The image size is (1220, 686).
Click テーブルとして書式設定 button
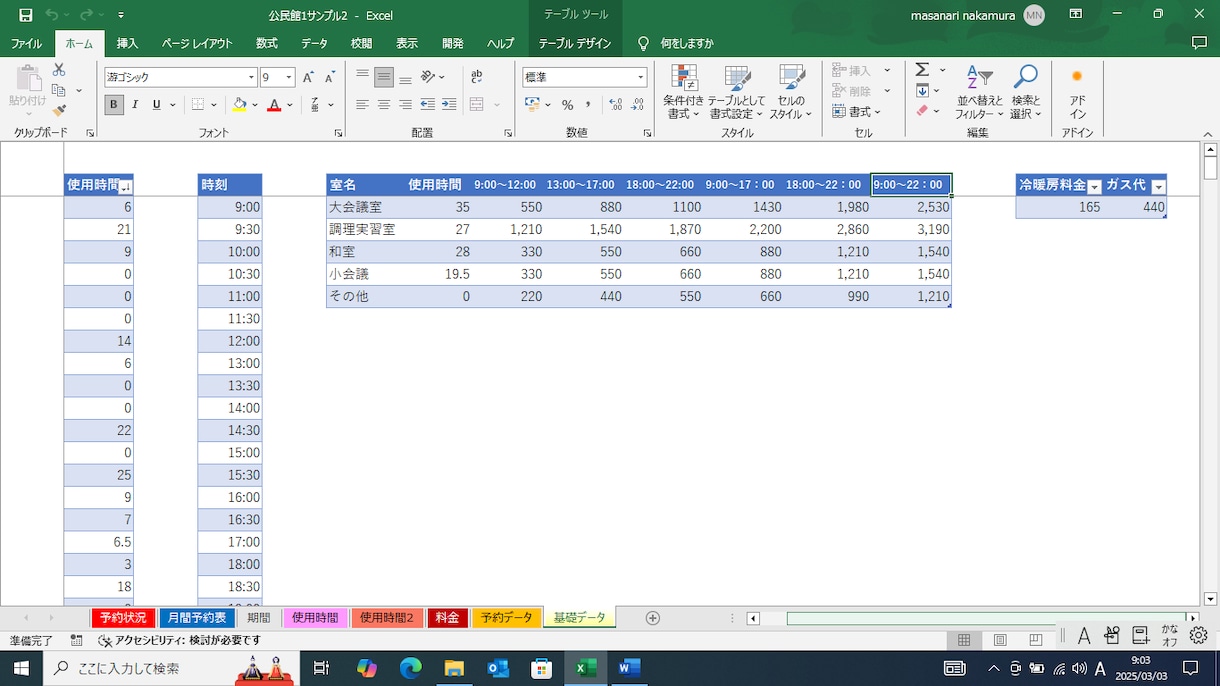737,93
